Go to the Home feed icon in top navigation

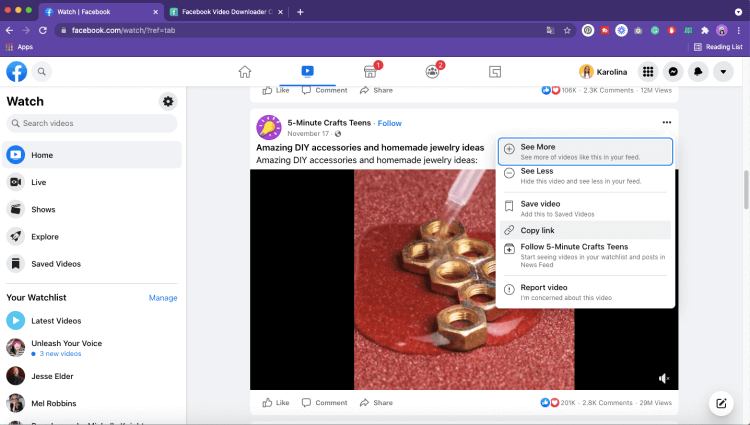[x=245, y=72]
